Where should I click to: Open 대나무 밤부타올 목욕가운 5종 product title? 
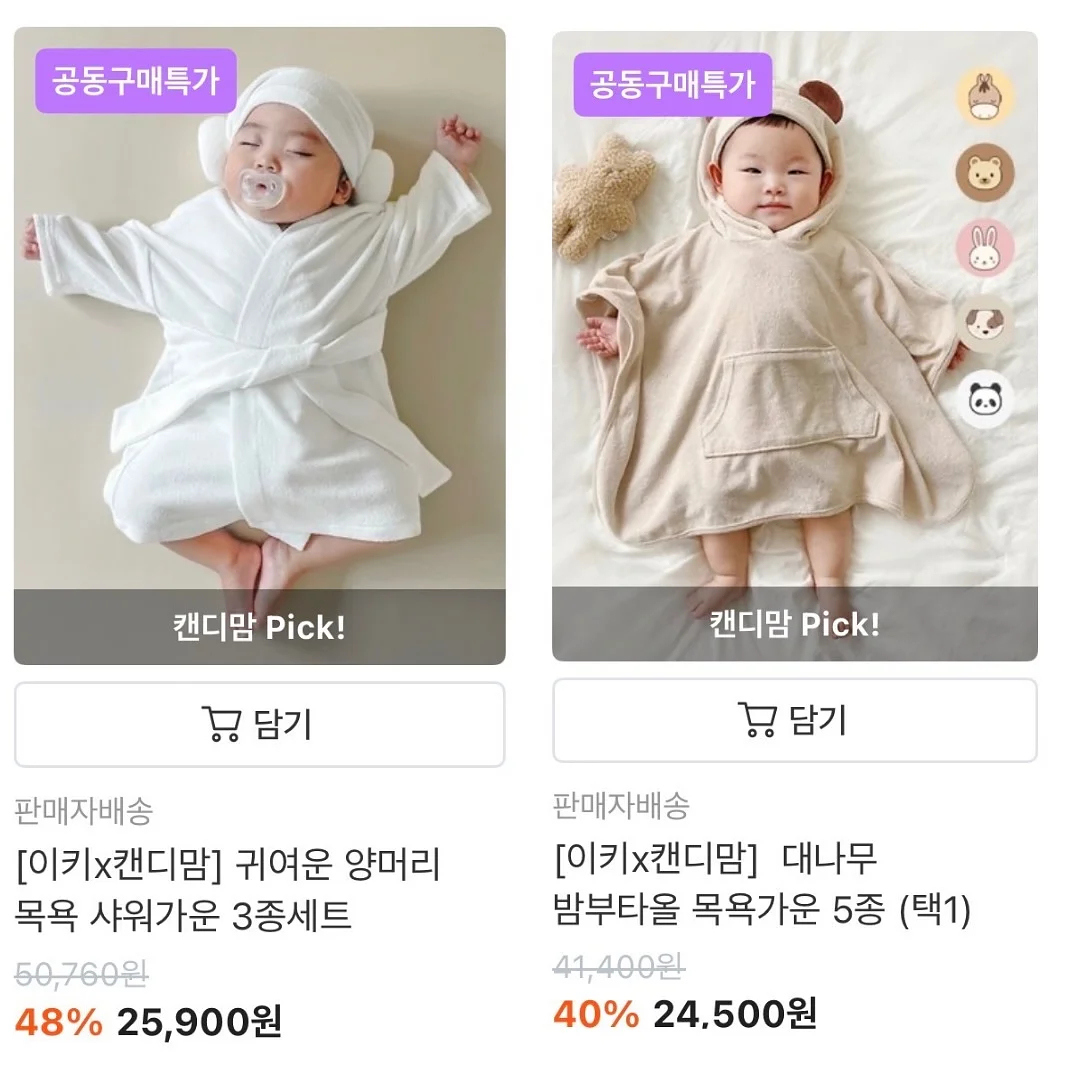pos(762,884)
